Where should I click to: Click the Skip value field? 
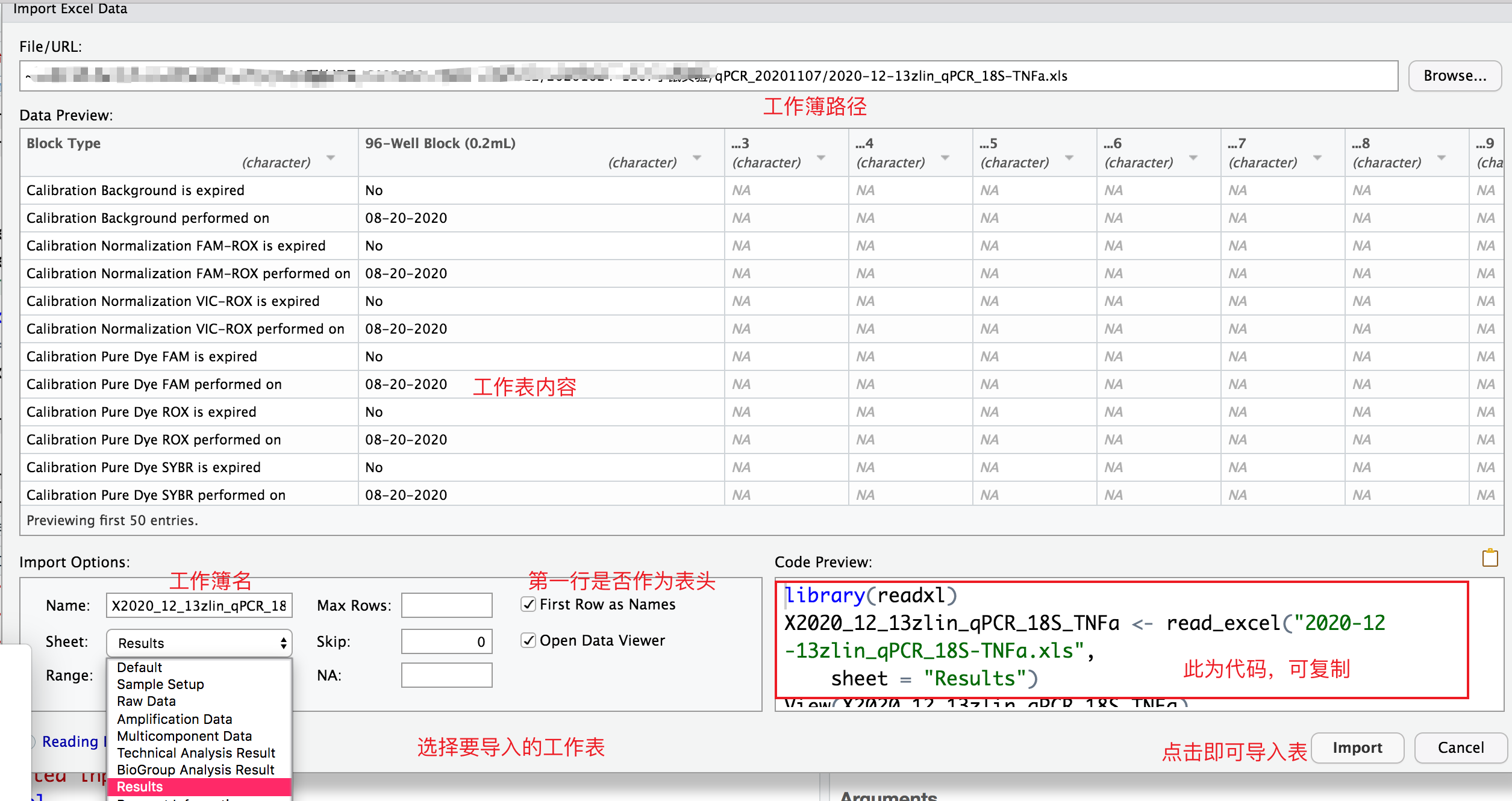(x=446, y=641)
